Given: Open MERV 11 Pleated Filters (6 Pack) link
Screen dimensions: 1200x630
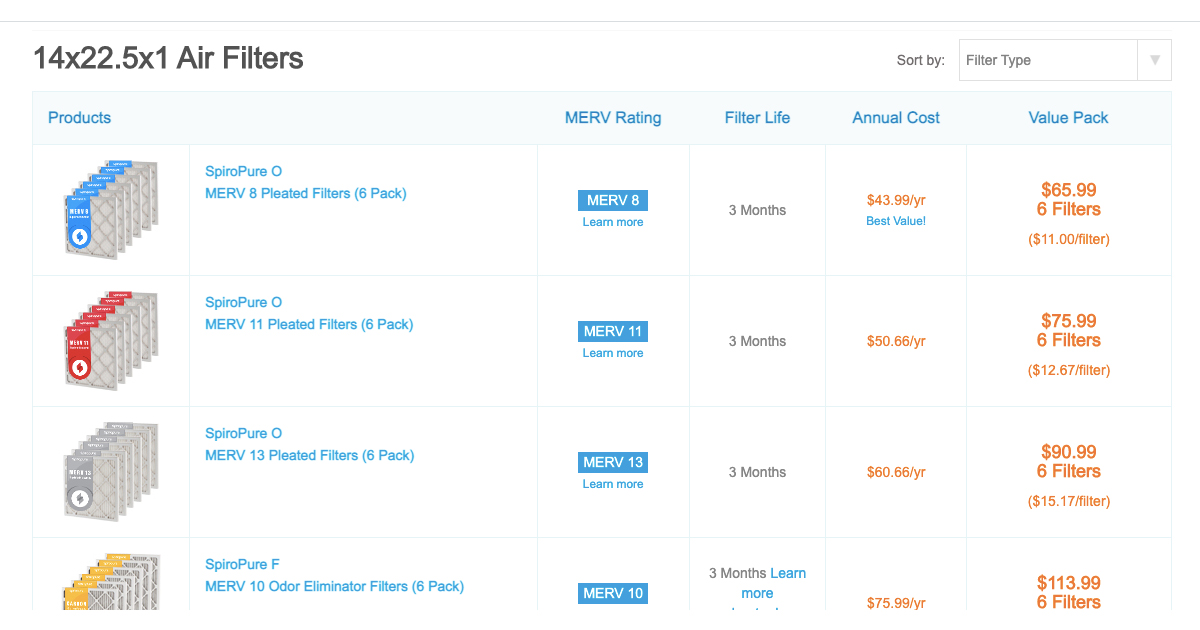Looking at the screenshot, I should click(309, 324).
